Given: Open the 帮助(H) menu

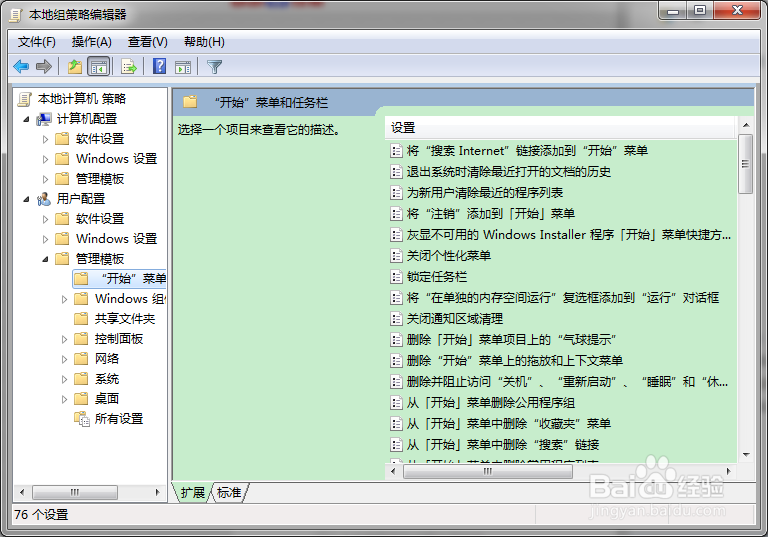Looking at the screenshot, I should [x=204, y=42].
